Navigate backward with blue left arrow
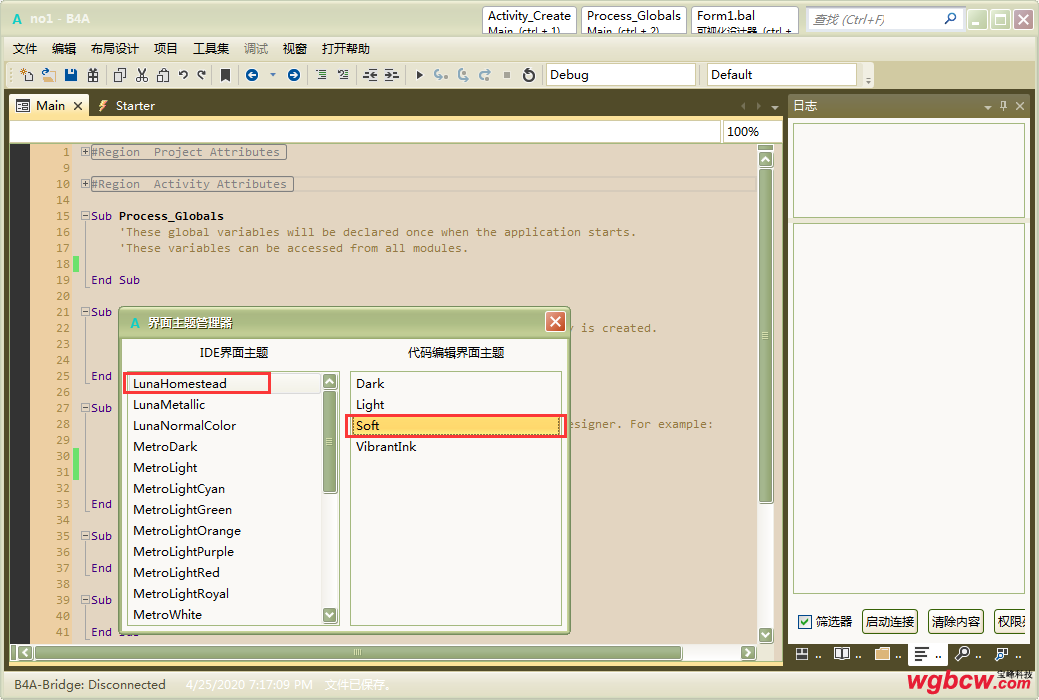This screenshot has height=700, width=1039. point(252,75)
